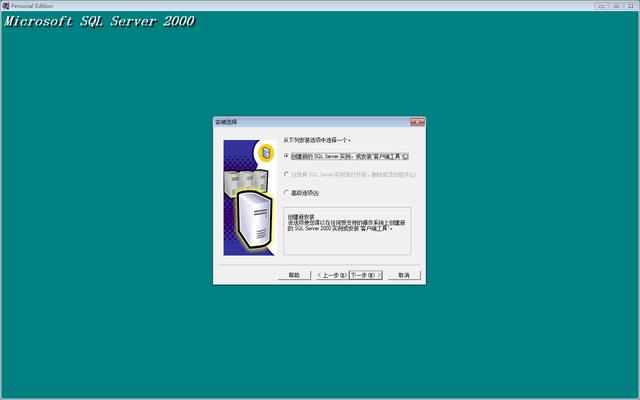Minimize the Personal Edition setup window
Viewport: 640px width, 400px height.
coord(601,6)
